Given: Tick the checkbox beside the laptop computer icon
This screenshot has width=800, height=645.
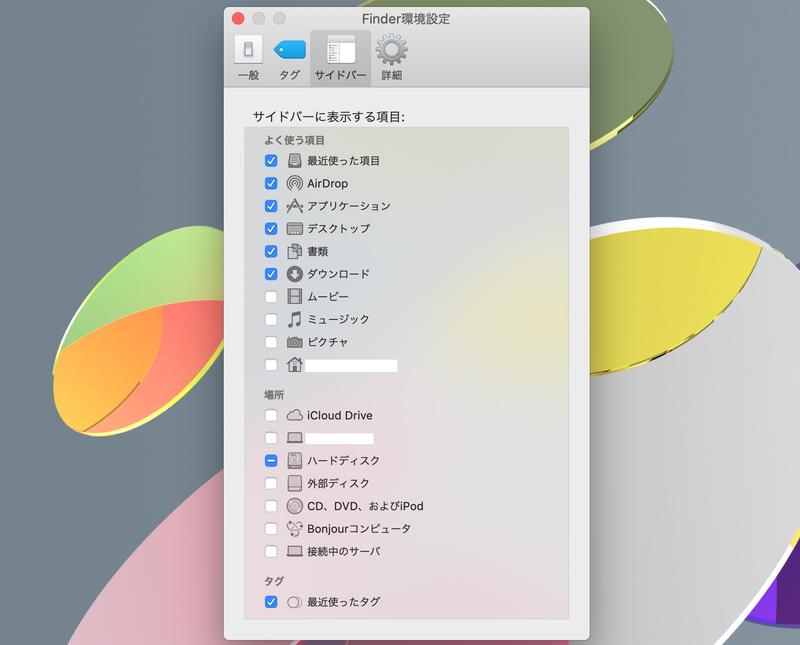Looking at the screenshot, I should coord(271,438).
